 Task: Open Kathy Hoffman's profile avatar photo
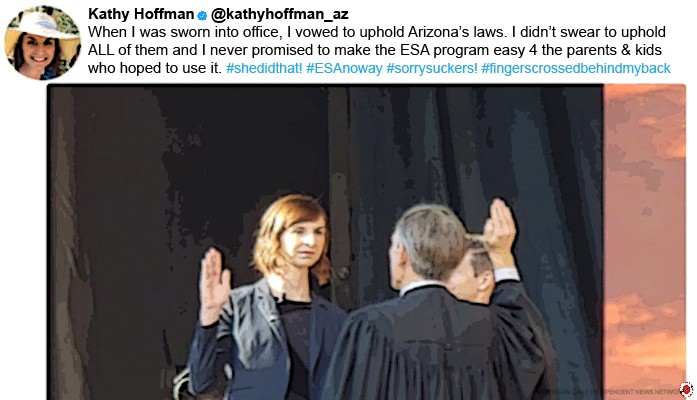[x=43, y=43]
